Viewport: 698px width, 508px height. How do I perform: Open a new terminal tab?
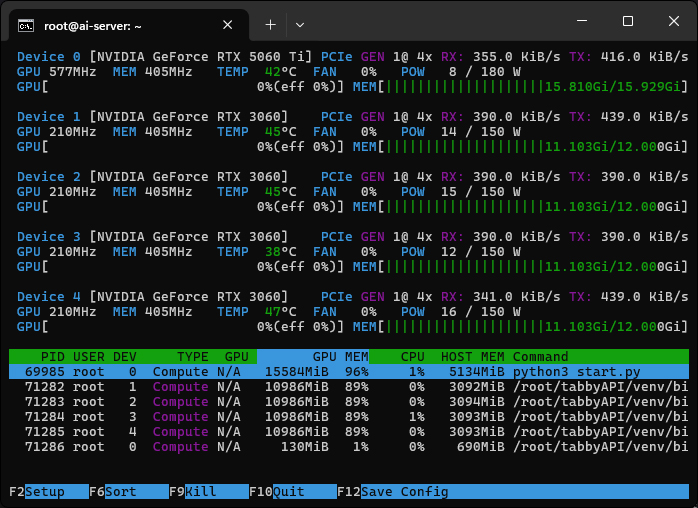pos(270,25)
